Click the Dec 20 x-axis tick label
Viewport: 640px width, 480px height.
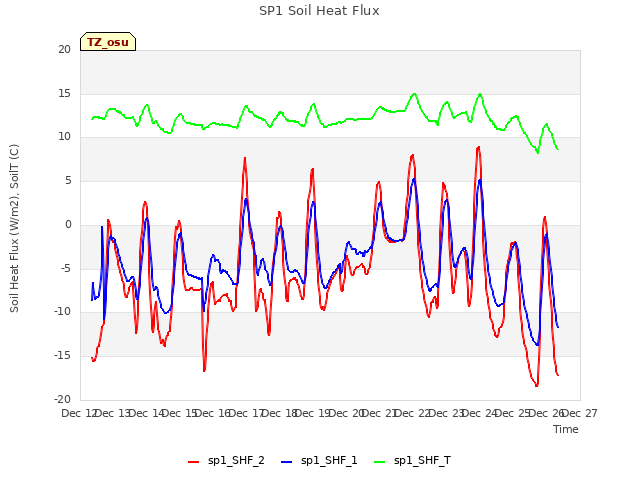click(347, 413)
